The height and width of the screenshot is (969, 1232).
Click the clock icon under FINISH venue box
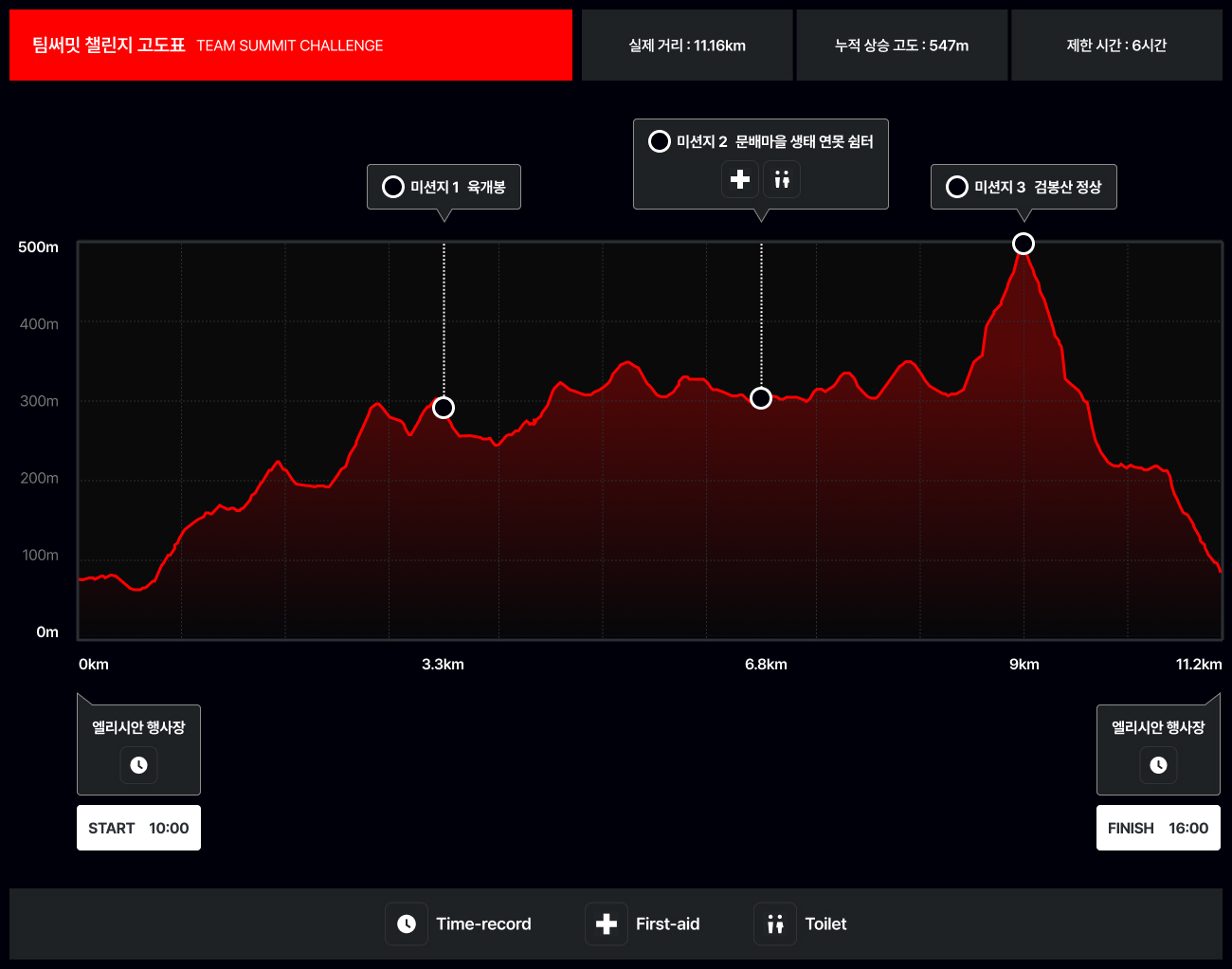[1158, 765]
